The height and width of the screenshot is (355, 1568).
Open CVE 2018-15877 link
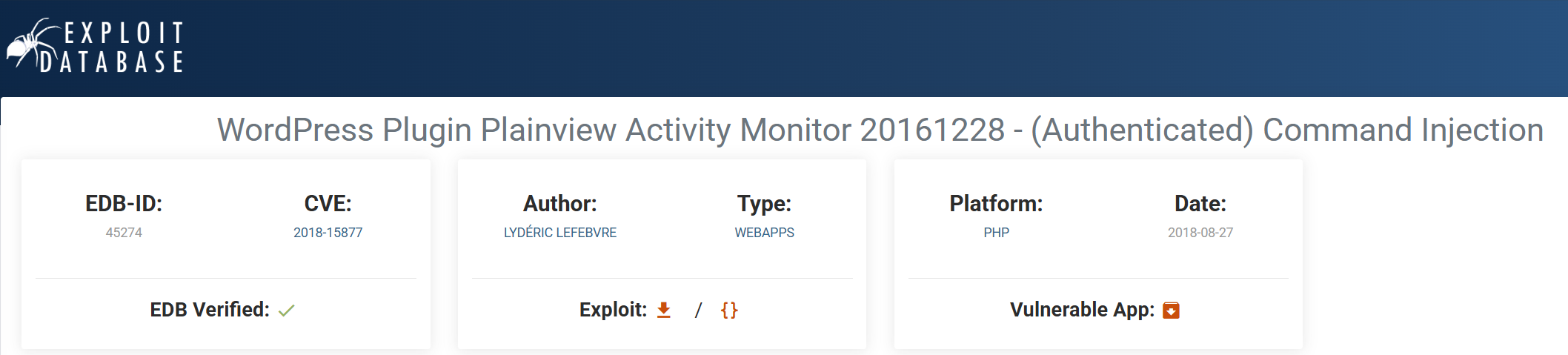pos(328,233)
